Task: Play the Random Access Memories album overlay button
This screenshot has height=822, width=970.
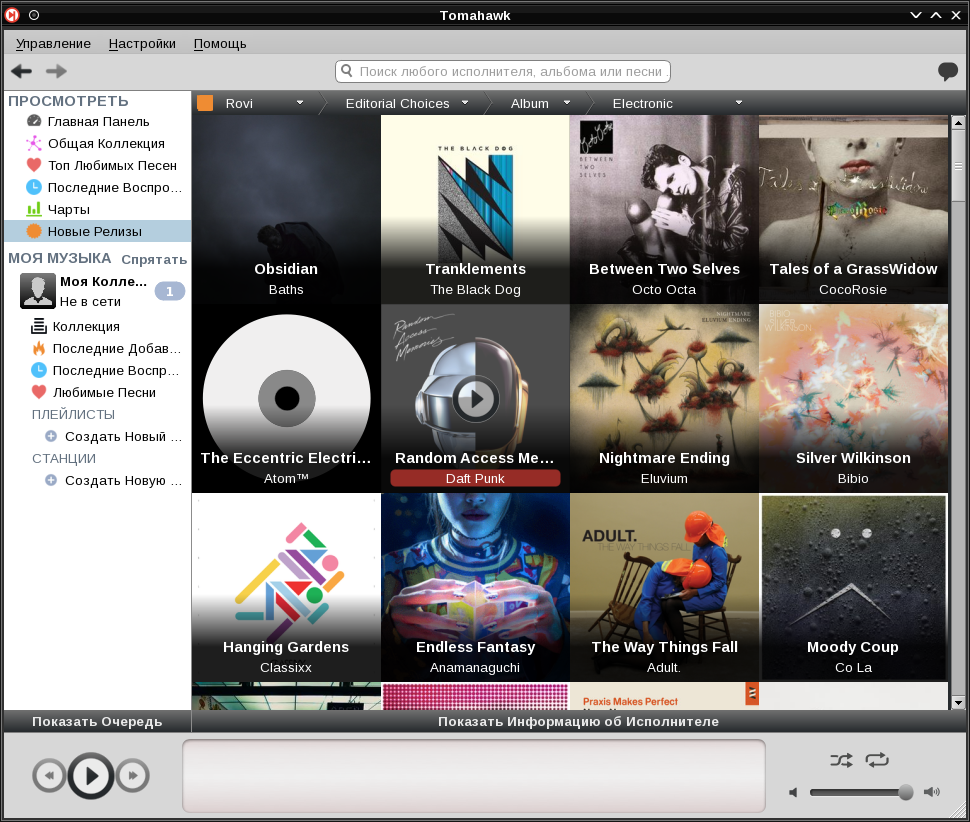Action: tap(475, 399)
